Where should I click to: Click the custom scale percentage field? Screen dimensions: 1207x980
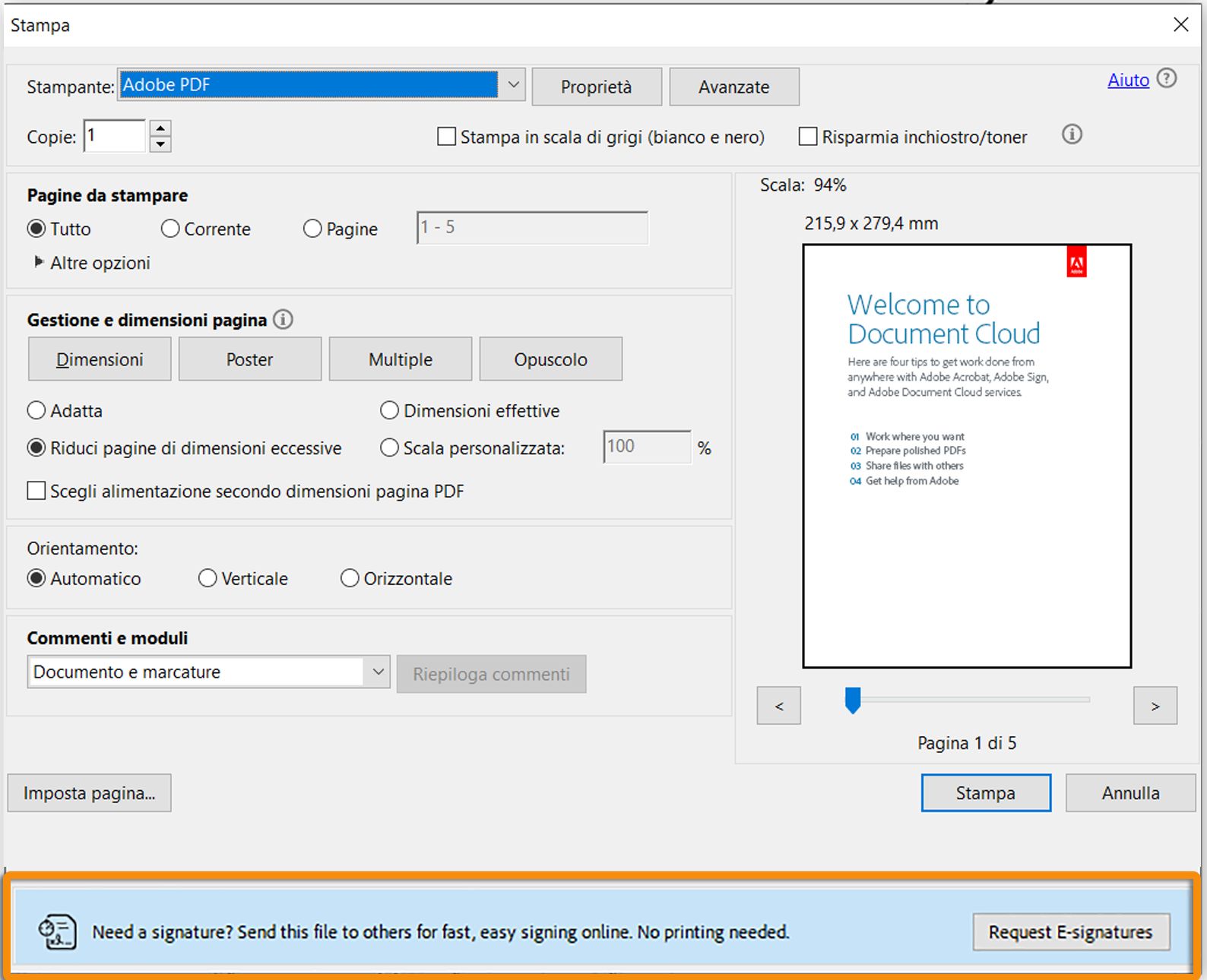pyautogui.click(x=647, y=447)
